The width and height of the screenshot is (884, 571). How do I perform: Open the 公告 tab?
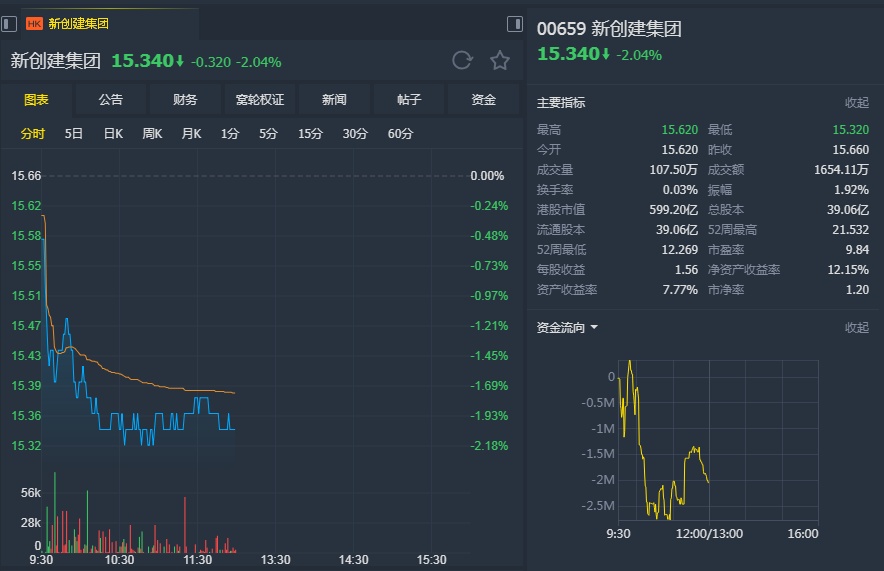(x=110, y=100)
